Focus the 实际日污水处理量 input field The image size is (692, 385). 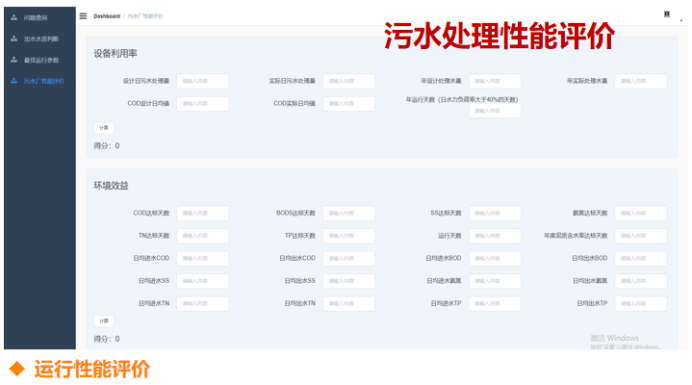349,81
